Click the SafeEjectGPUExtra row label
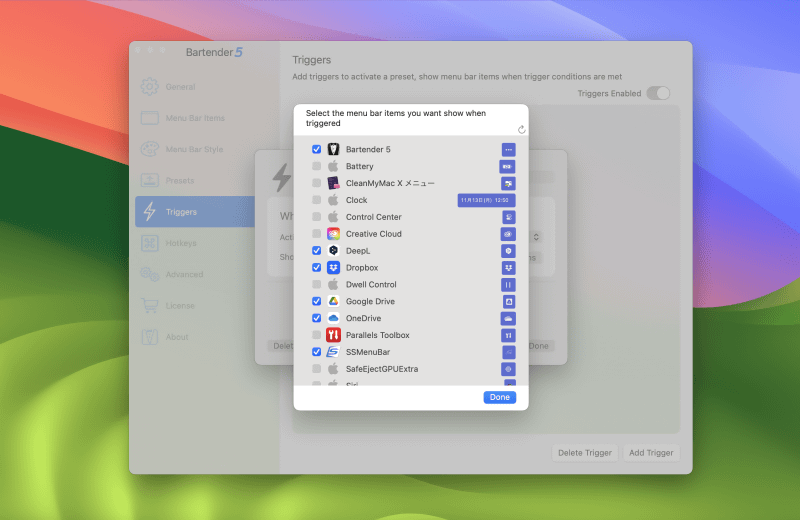This screenshot has width=800, height=520. coord(382,368)
